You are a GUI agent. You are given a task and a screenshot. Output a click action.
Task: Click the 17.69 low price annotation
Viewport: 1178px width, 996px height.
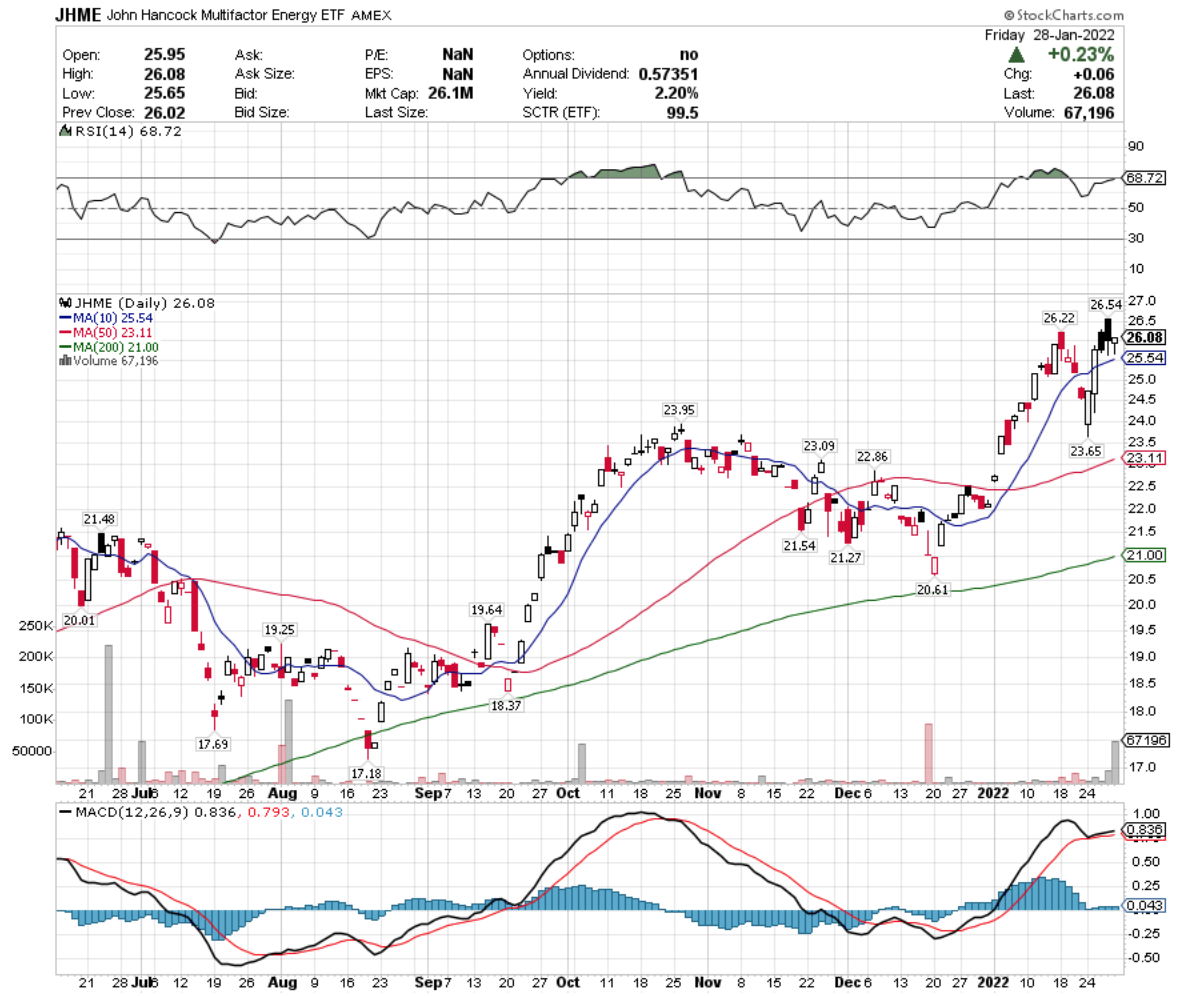tap(213, 744)
